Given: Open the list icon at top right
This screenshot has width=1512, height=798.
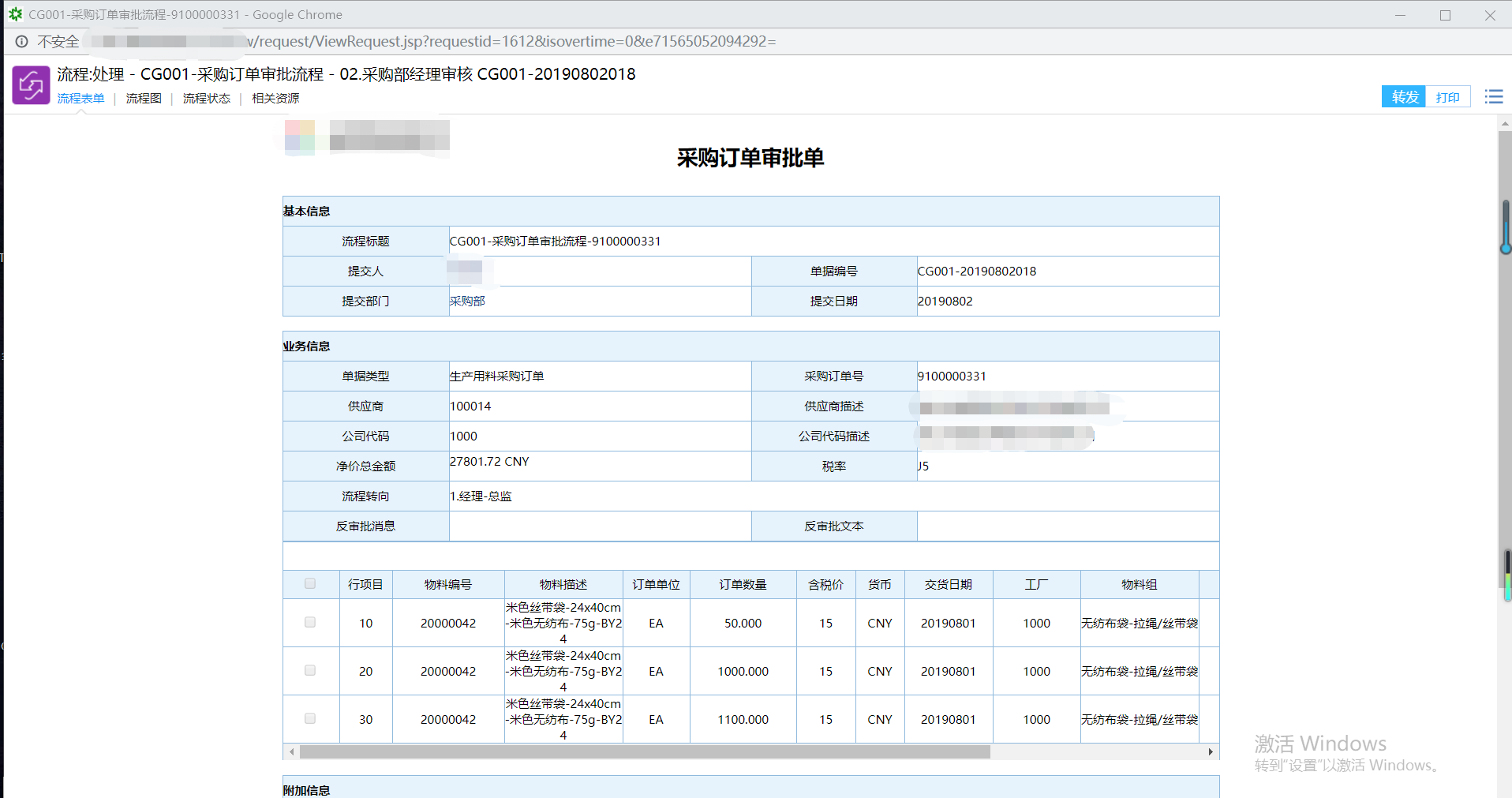Looking at the screenshot, I should click(1493, 96).
